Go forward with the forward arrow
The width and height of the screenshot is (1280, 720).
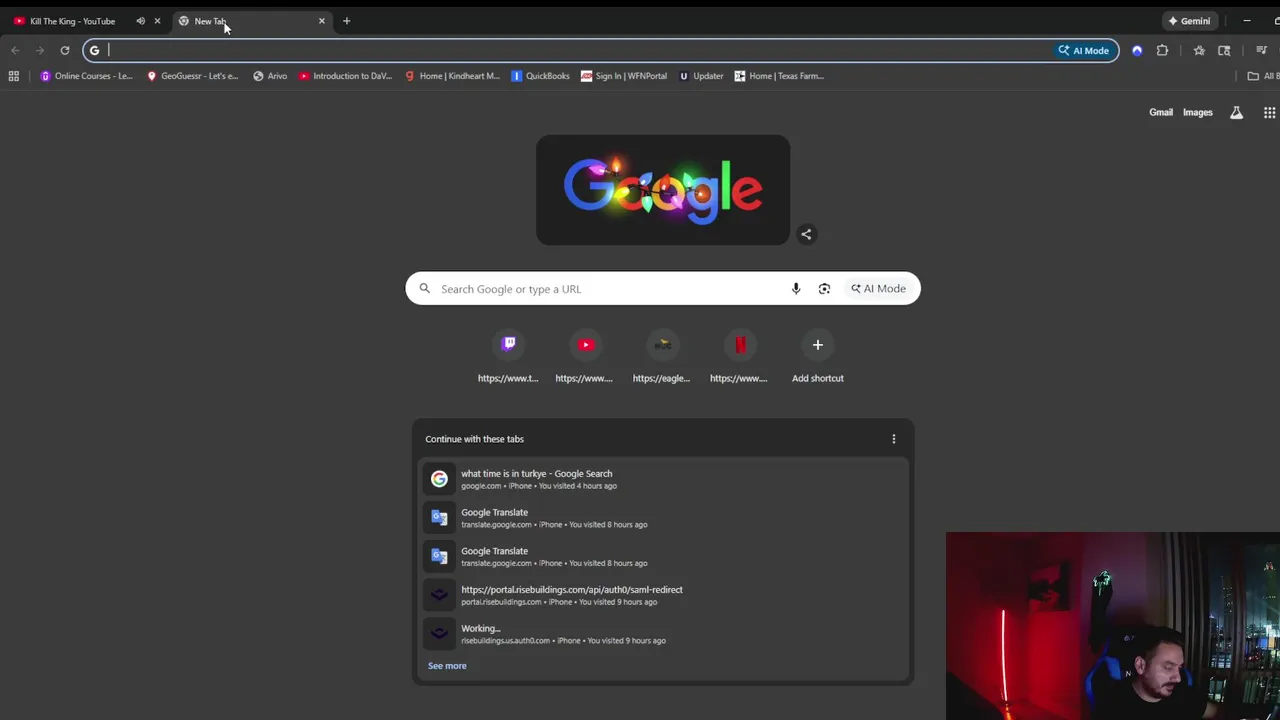(x=40, y=50)
